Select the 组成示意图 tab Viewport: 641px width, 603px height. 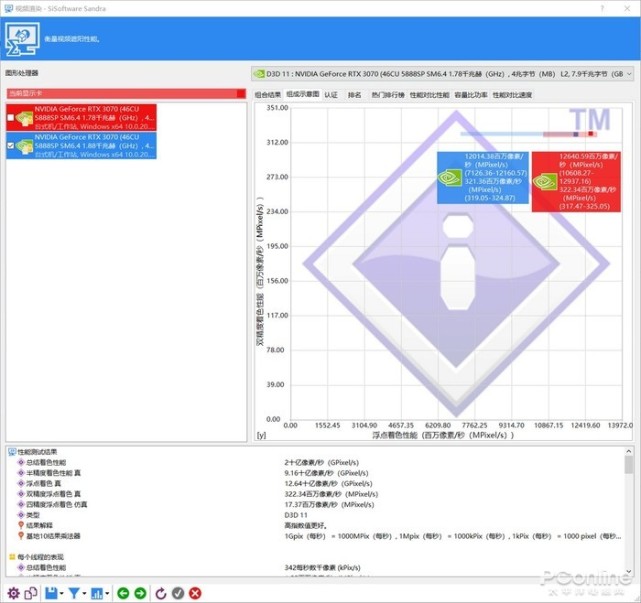[x=303, y=94]
